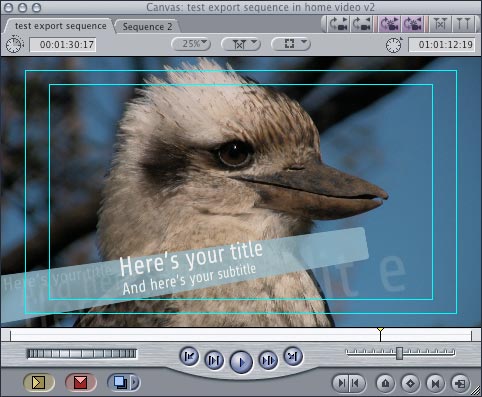Click the shuttle control slider handle
482x397 pixels.
(x=399, y=353)
